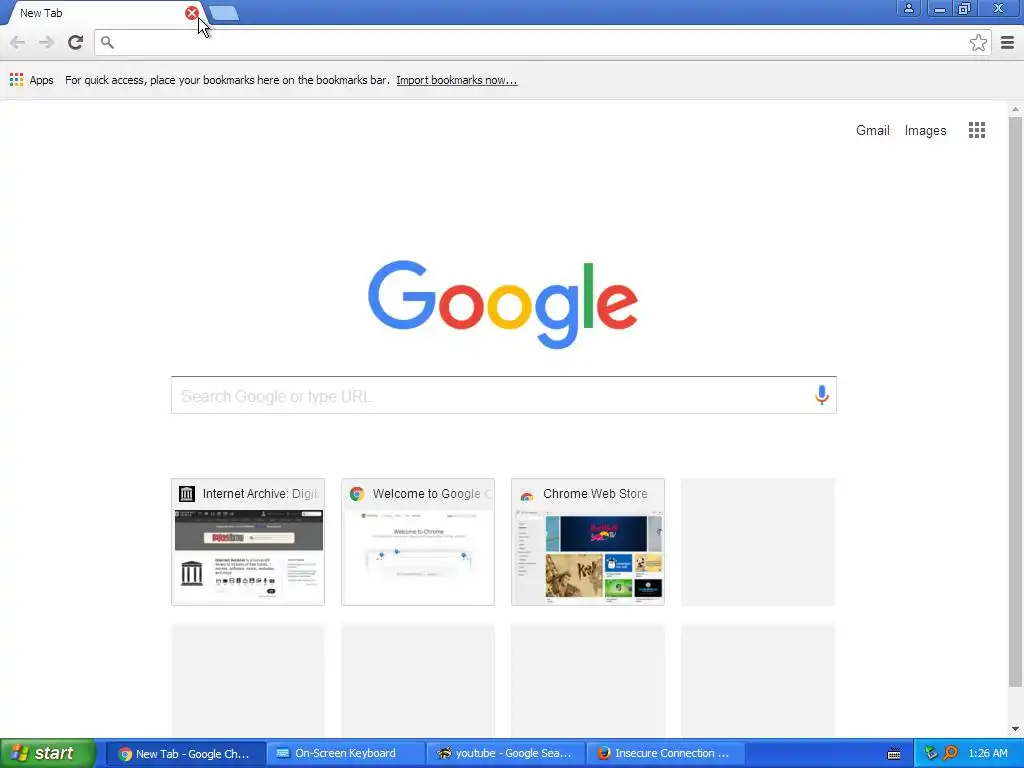The height and width of the screenshot is (768, 1024).
Task: Open the Internet Archive thumbnail
Action: [x=248, y=542]
